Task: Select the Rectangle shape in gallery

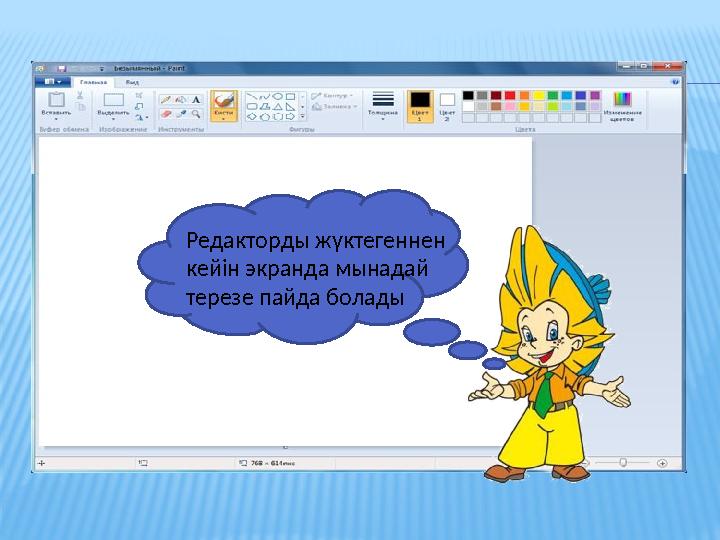Action: point(290,96)
